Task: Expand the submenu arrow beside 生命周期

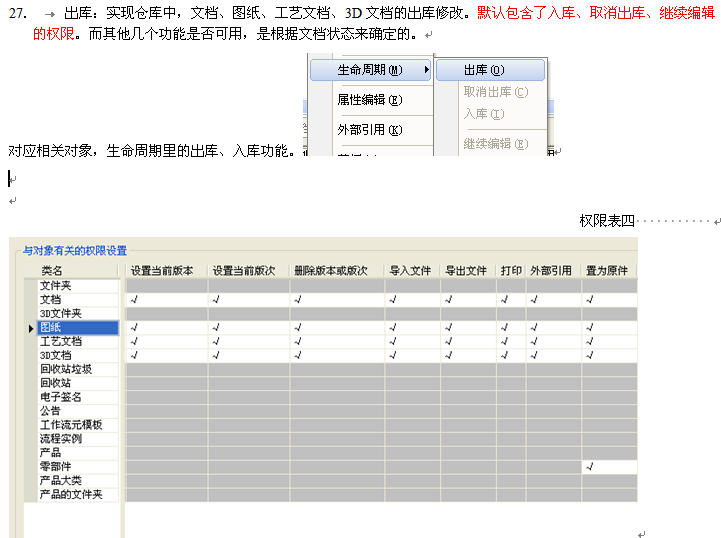Action: tap(427, 70)
